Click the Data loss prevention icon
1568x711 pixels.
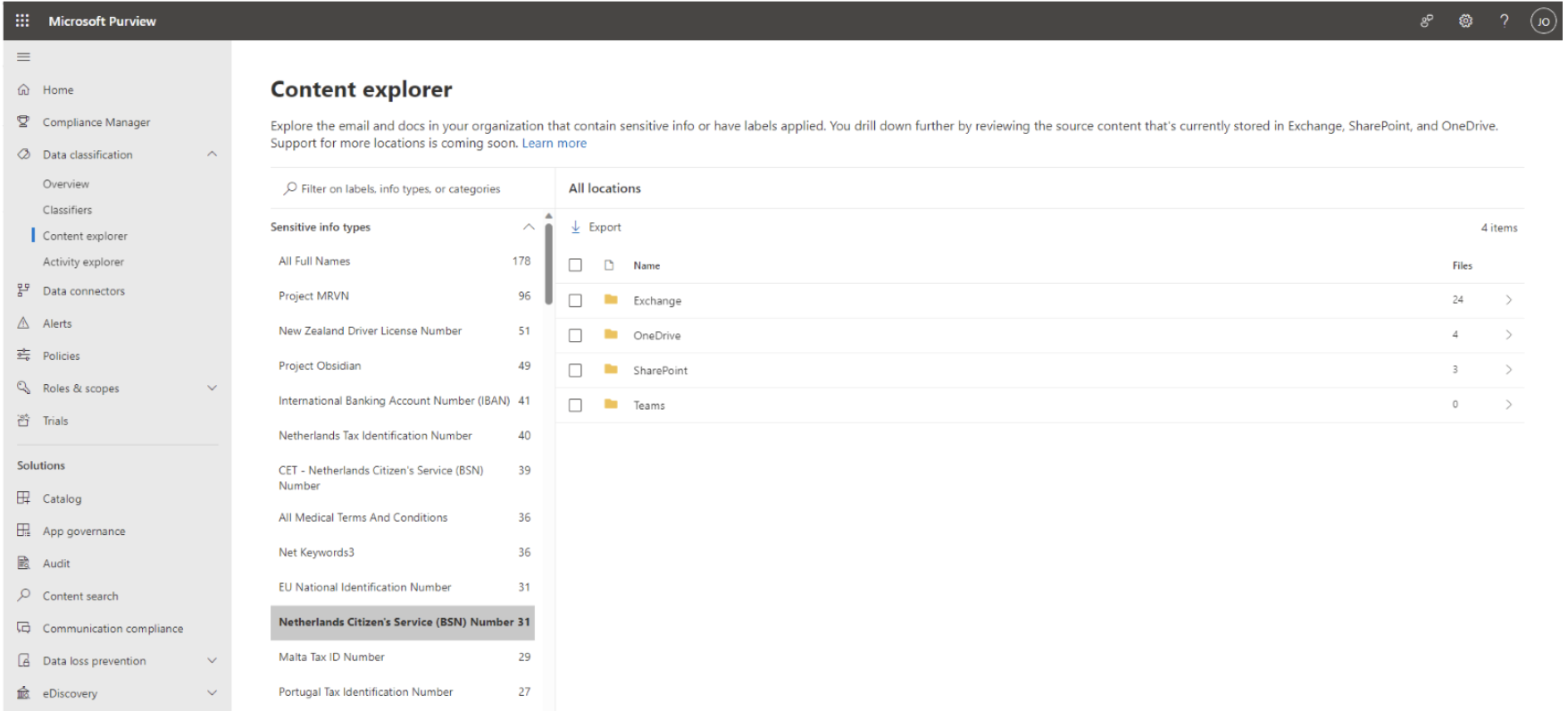(24, 660)
